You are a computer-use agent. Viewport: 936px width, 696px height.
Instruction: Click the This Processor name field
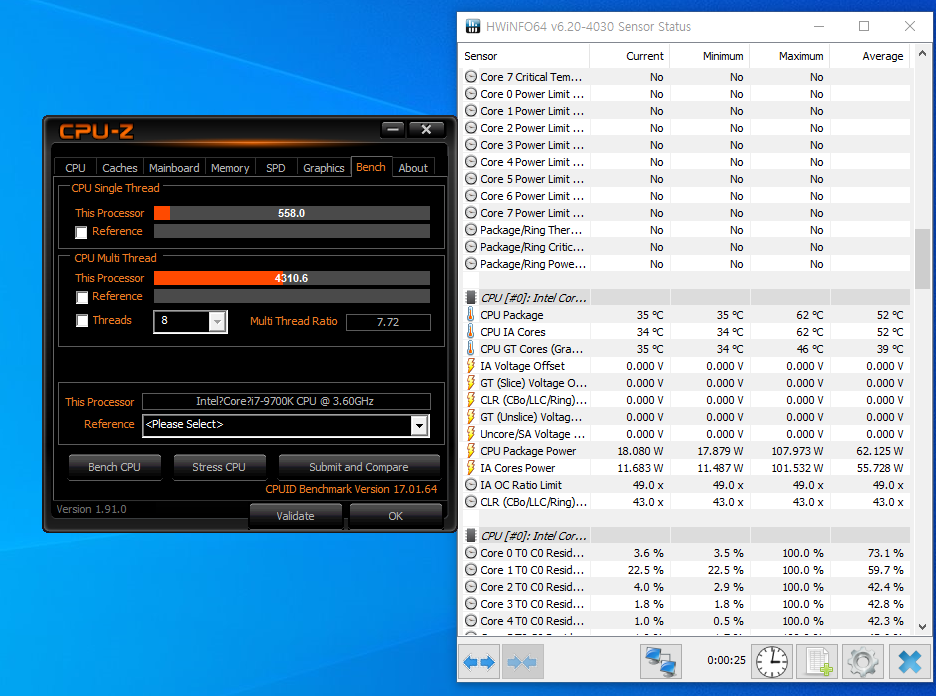point(286,401)
